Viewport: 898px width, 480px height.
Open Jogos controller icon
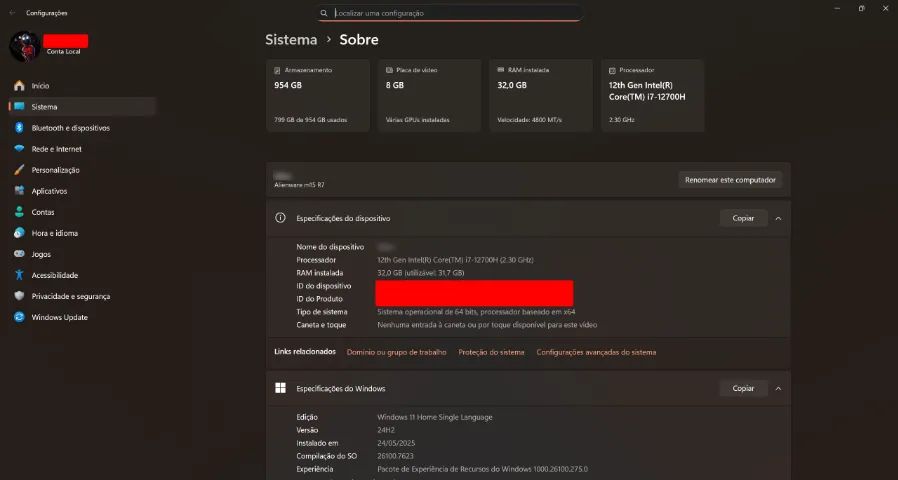coord(19,254)
